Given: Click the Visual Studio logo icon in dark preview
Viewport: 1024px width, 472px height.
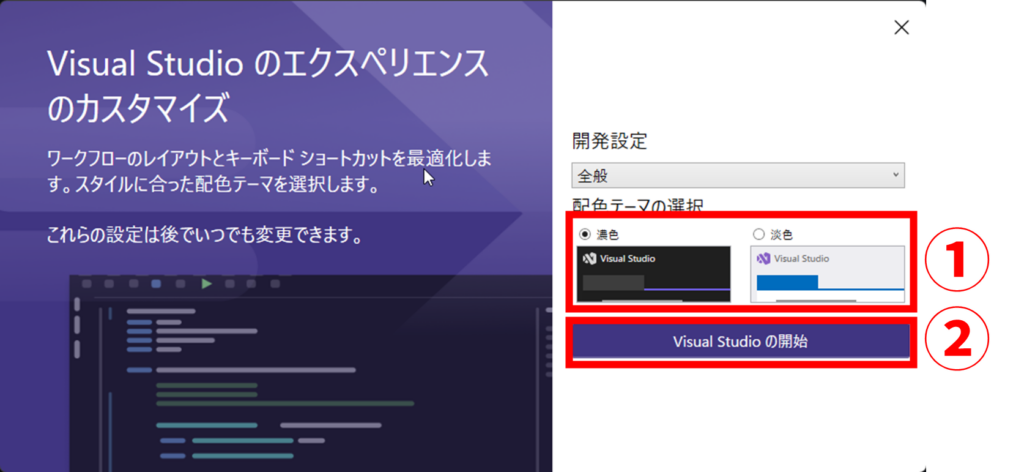Looking at the screenshot, I should [x=590, y=259].
